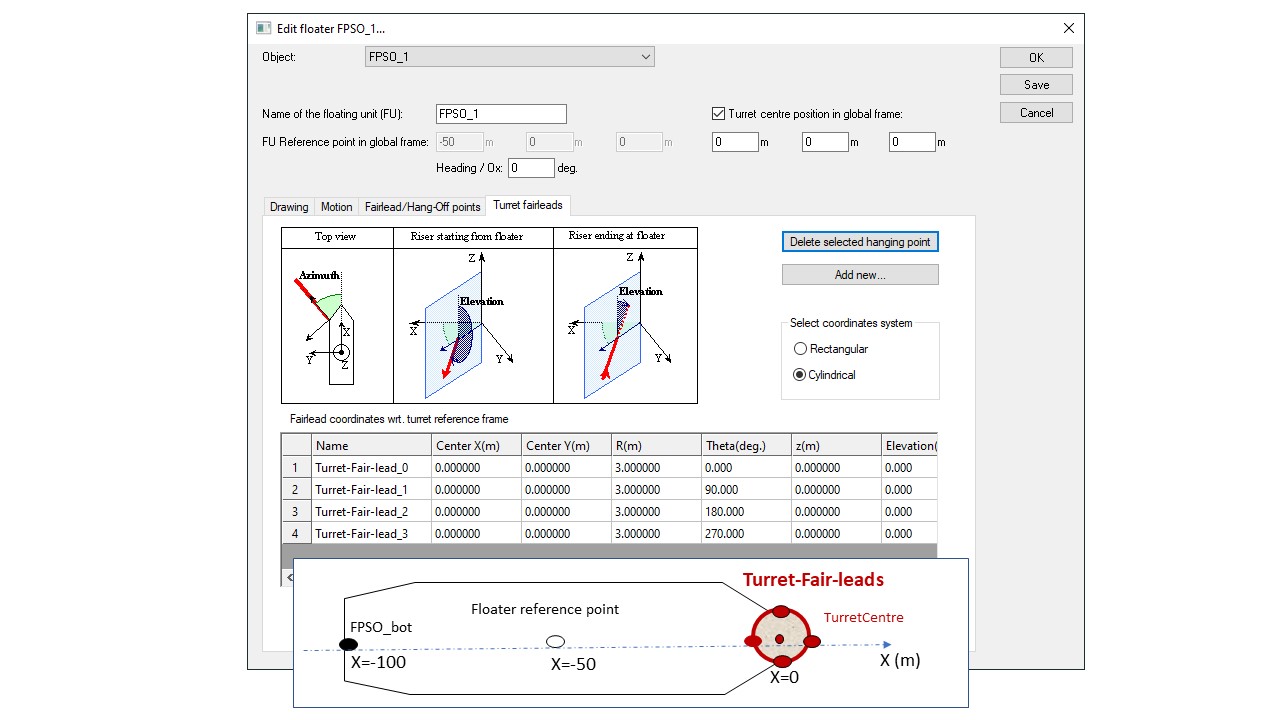Click the Edit floater window title icon
Viewport: 1280px width, 720px height.
264,28
